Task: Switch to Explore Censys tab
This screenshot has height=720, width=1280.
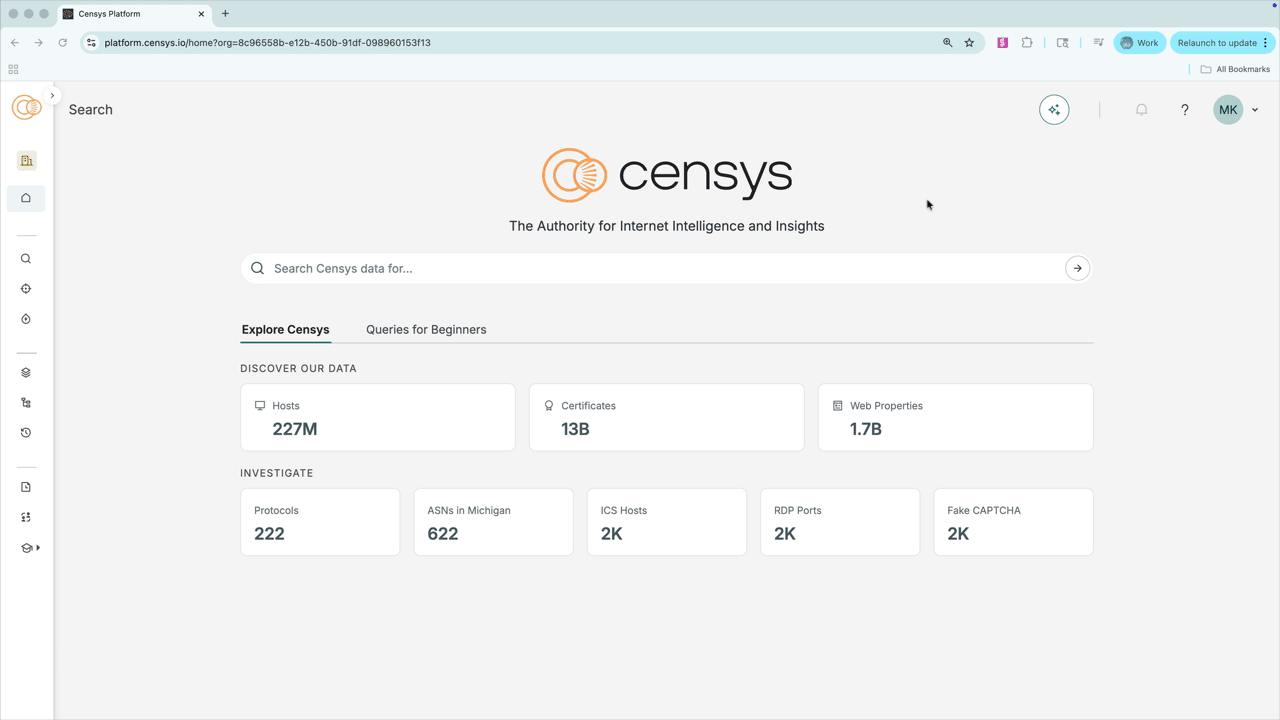Action: tap(285, 329)
